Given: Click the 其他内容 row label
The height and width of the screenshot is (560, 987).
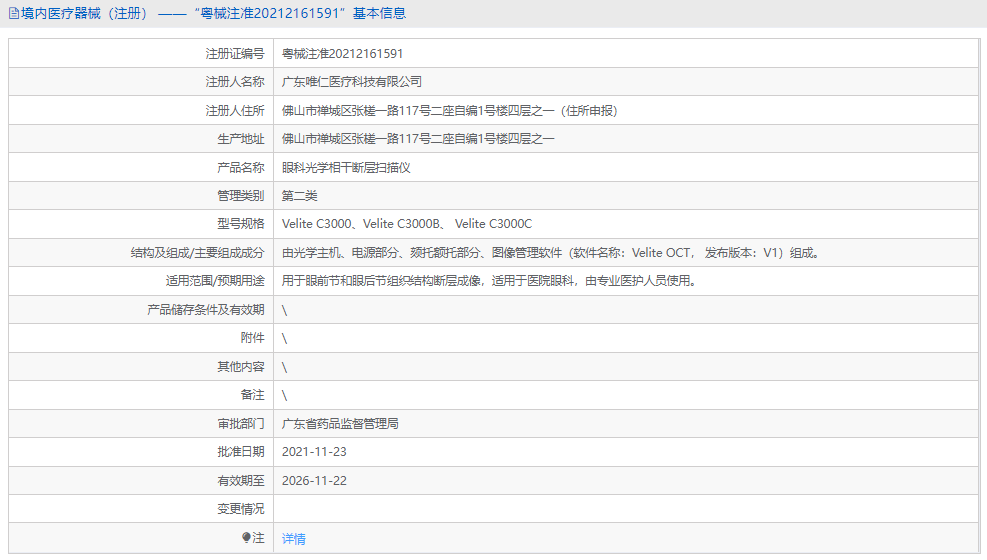Looking at the screenshot, I should (x=241, y=367).
